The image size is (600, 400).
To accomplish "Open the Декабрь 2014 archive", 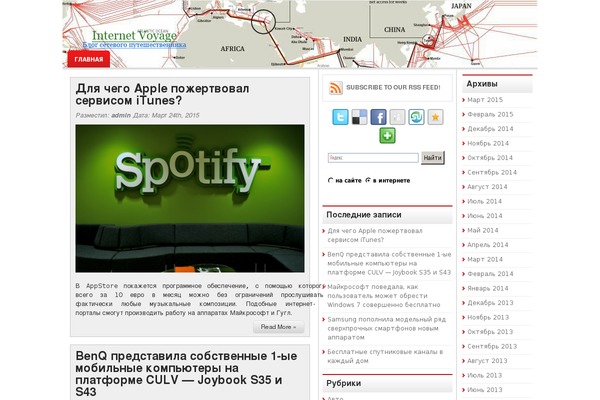I will tap(490, 129).
